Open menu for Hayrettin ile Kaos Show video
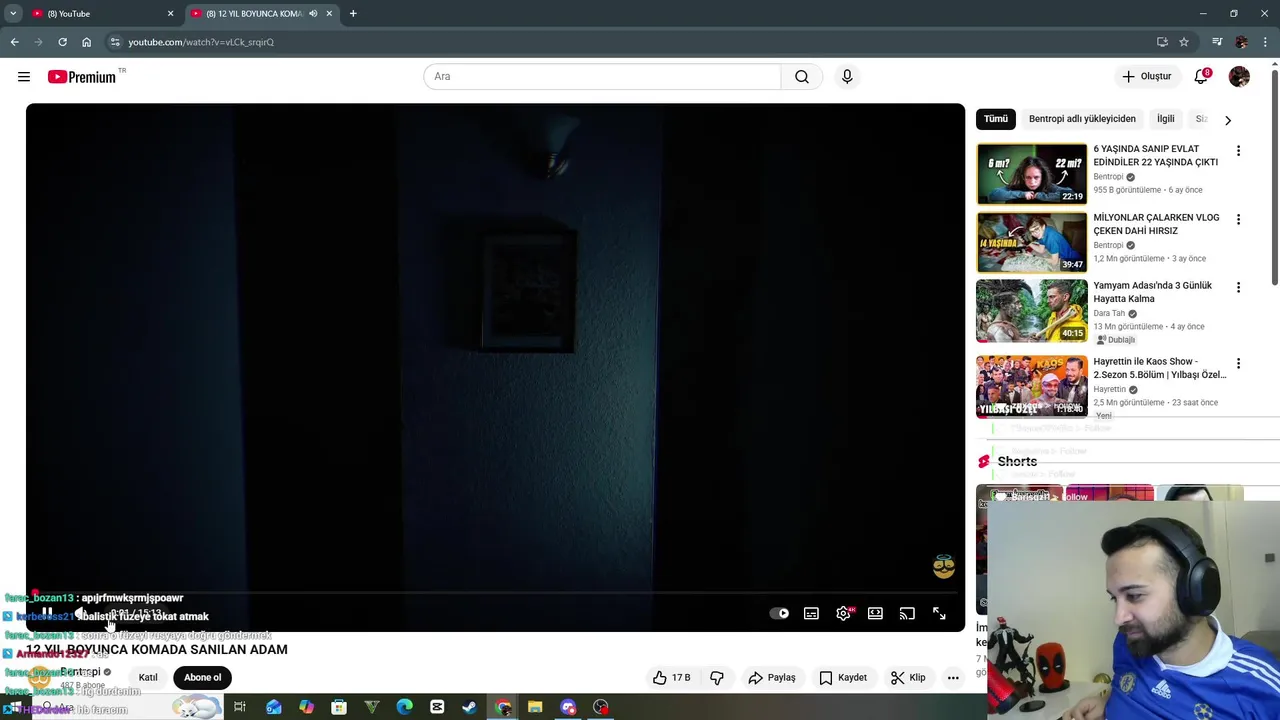1280x720 pixels. pyautogui.click(x=1238, y=364)
